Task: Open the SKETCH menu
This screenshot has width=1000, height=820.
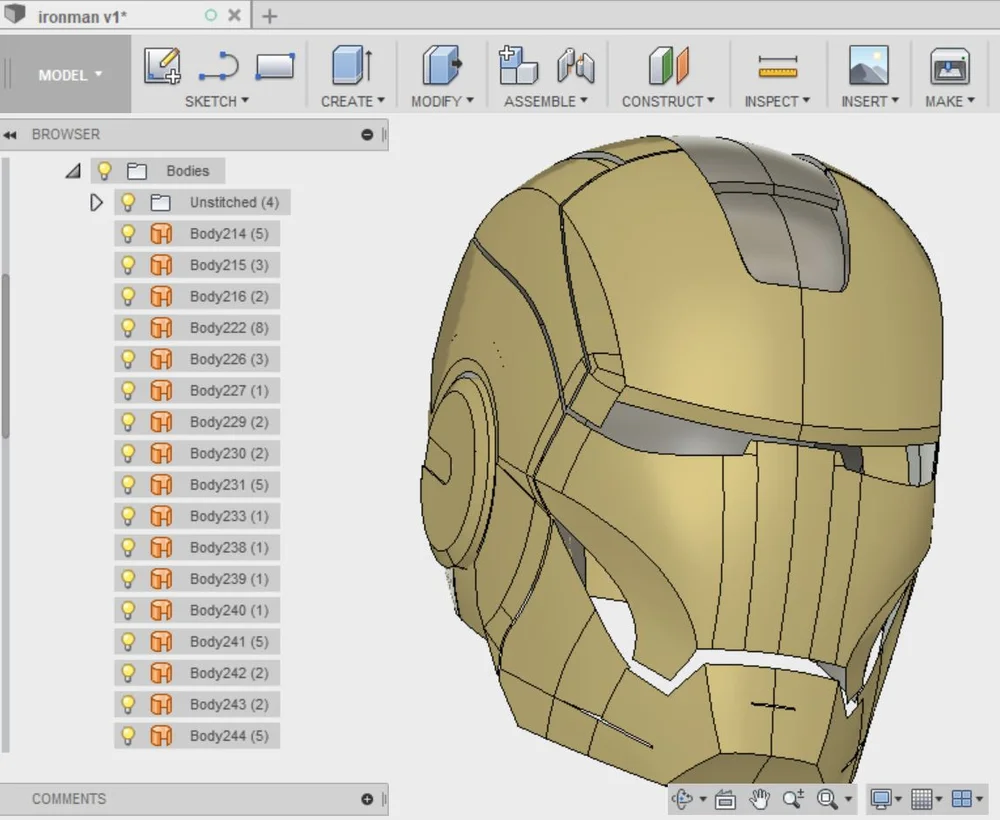Action: tap(216, 101)
